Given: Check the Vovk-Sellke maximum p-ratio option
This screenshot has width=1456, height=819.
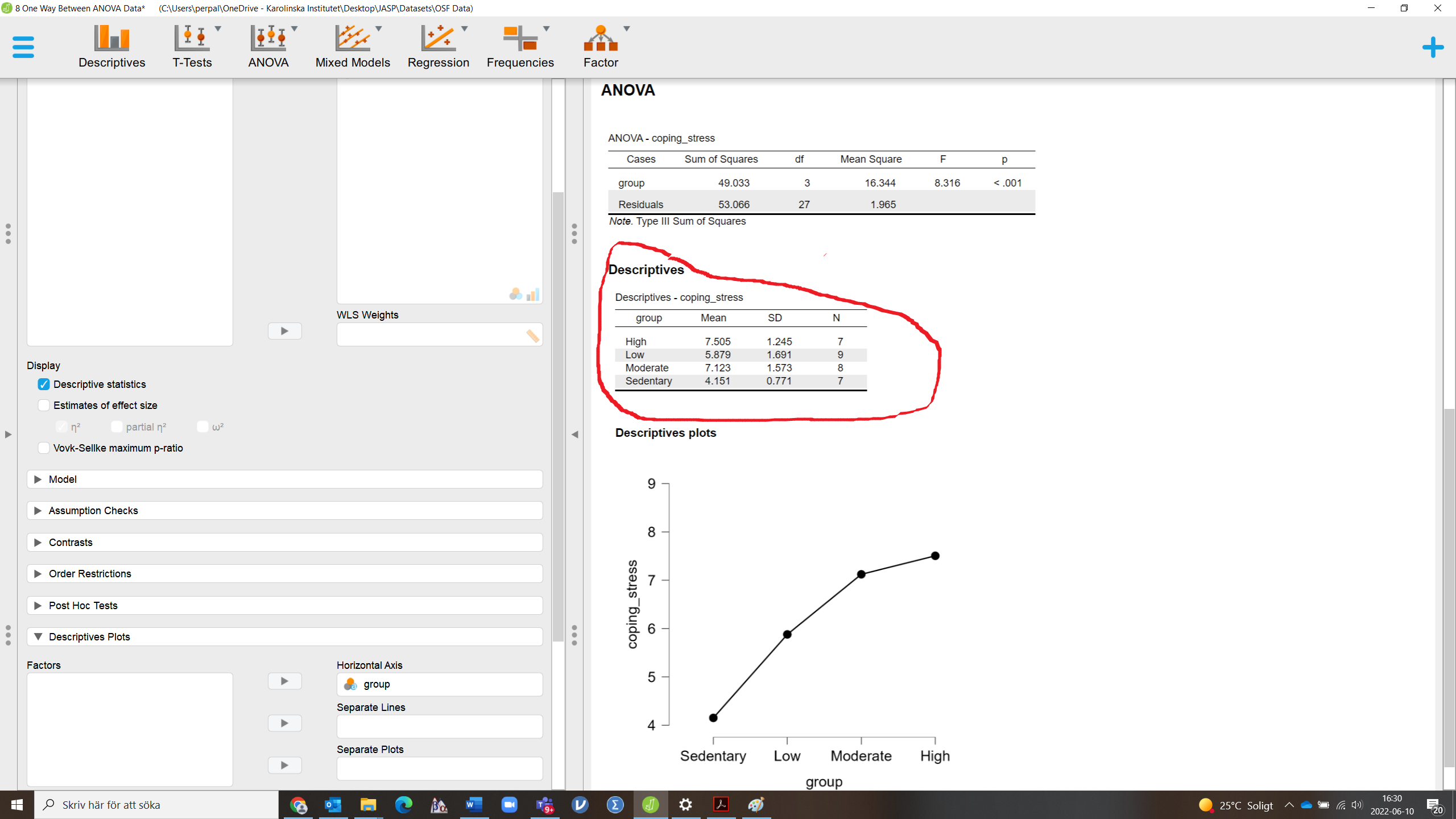Looking at the screenshot, I should (43, 448).
